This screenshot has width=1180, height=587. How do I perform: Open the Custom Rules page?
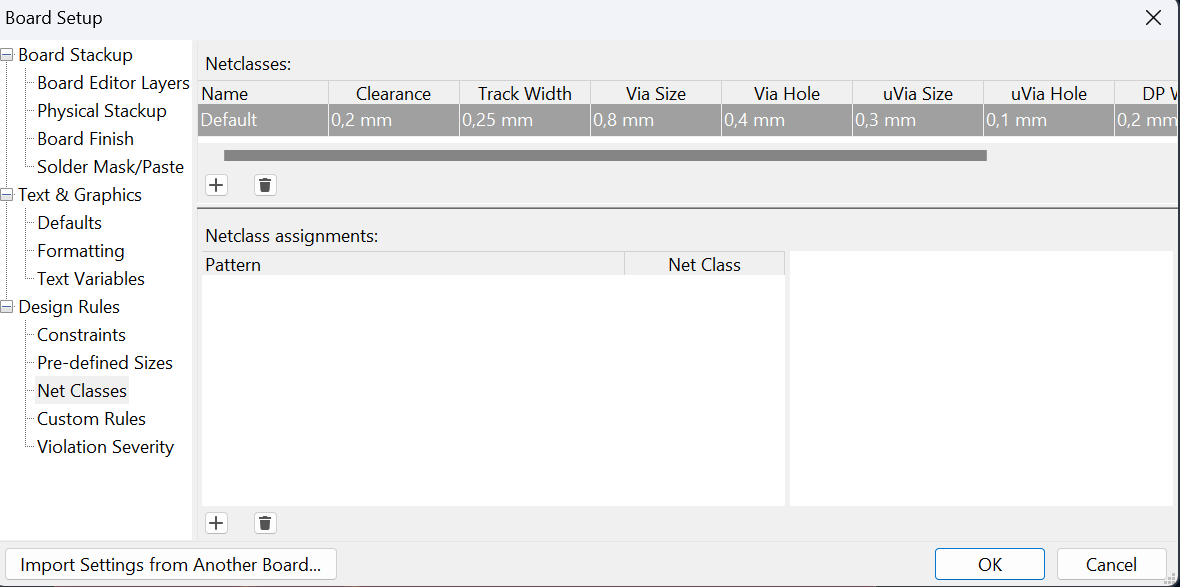[x=92, y=418]
